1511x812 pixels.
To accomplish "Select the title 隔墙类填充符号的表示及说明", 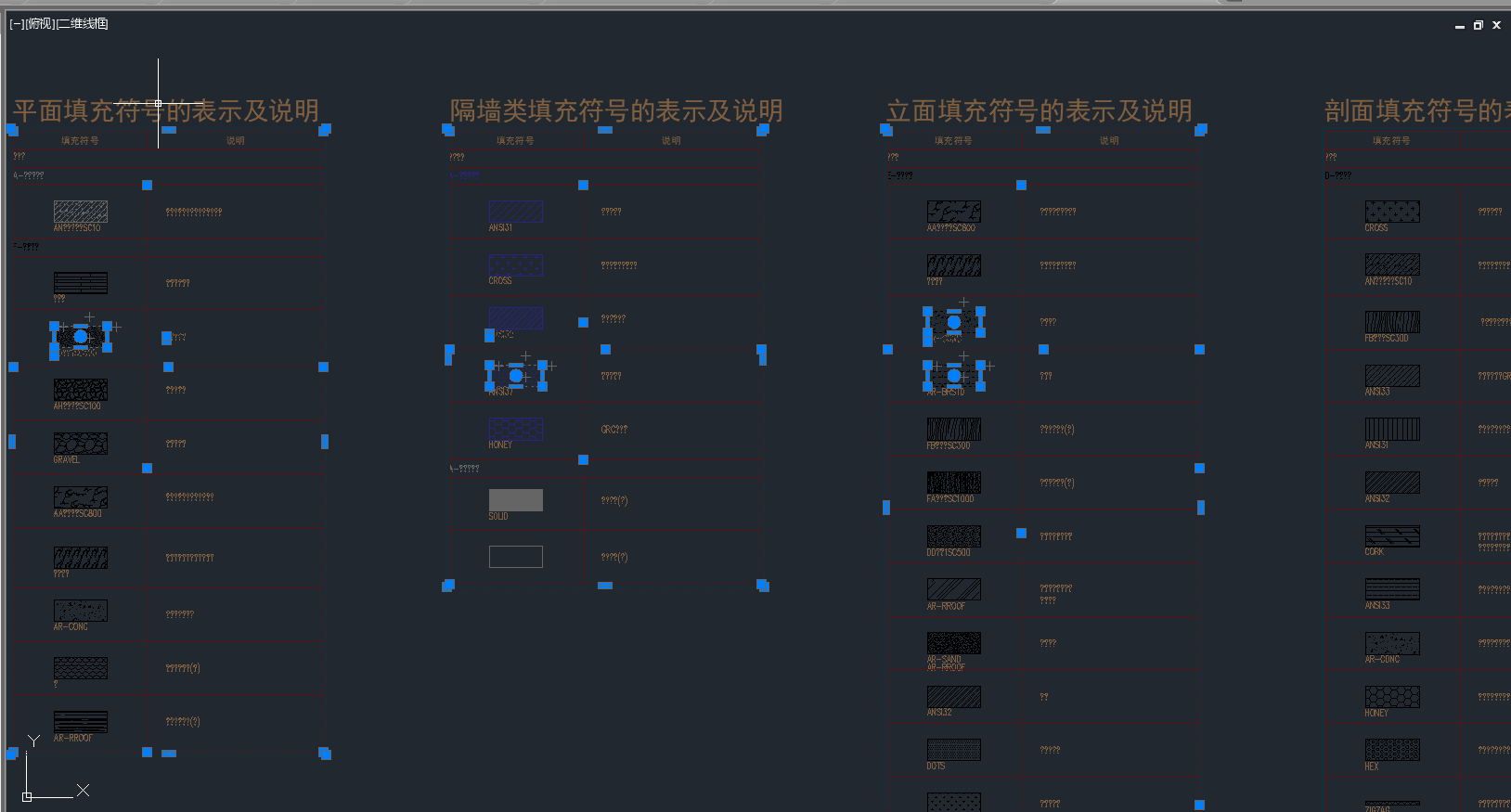I will click(x=616, y=111).
